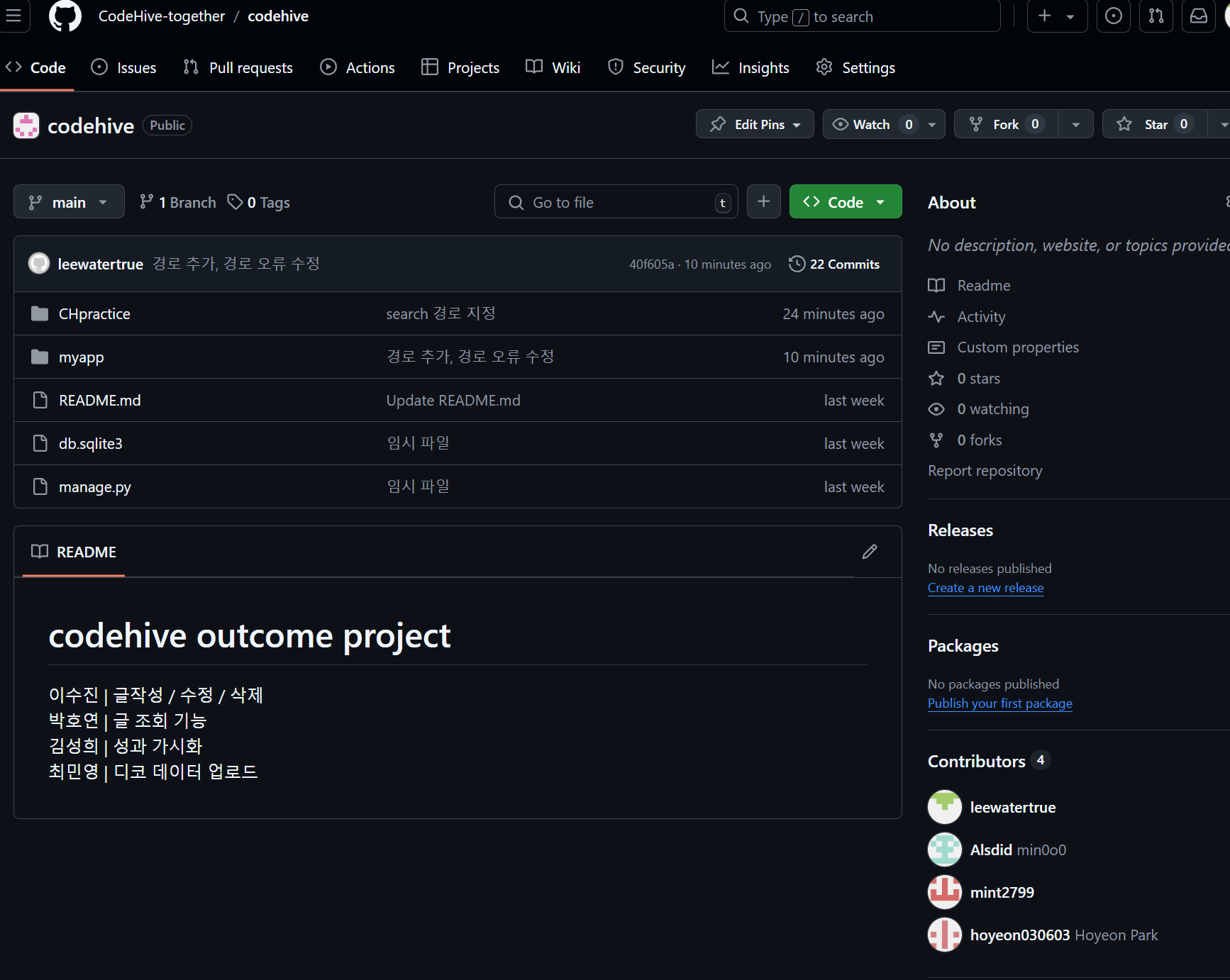Click the hoyeon030603 contributor avatar

(945, 935)
